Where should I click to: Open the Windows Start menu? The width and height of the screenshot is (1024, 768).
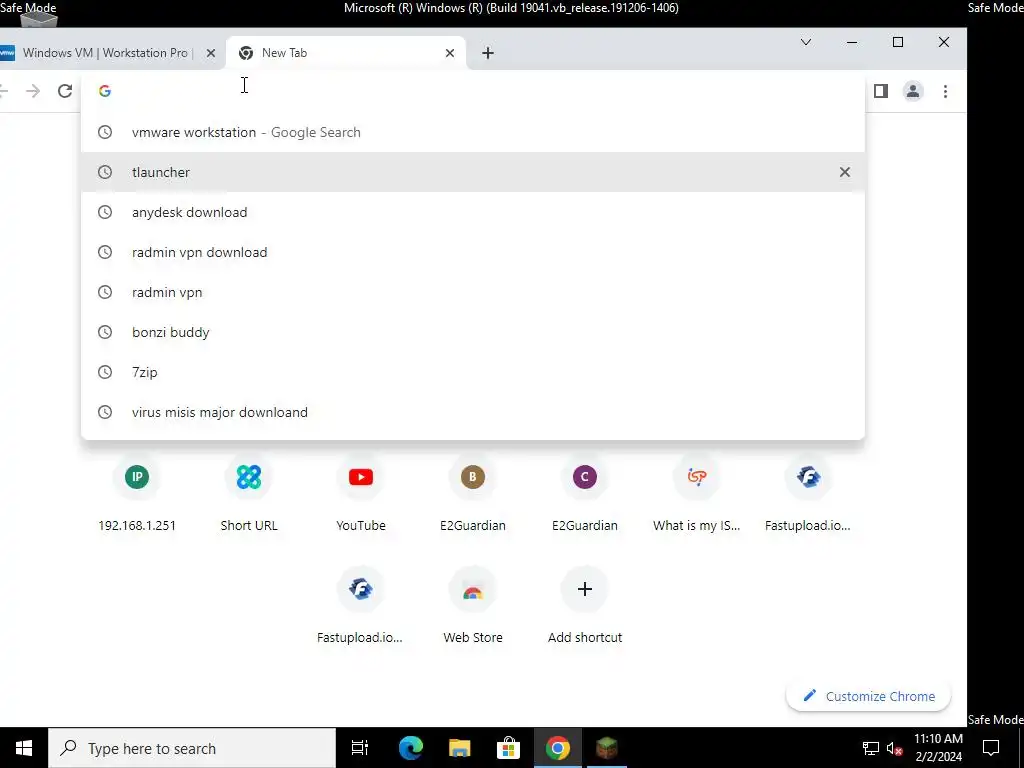(24, 748)
